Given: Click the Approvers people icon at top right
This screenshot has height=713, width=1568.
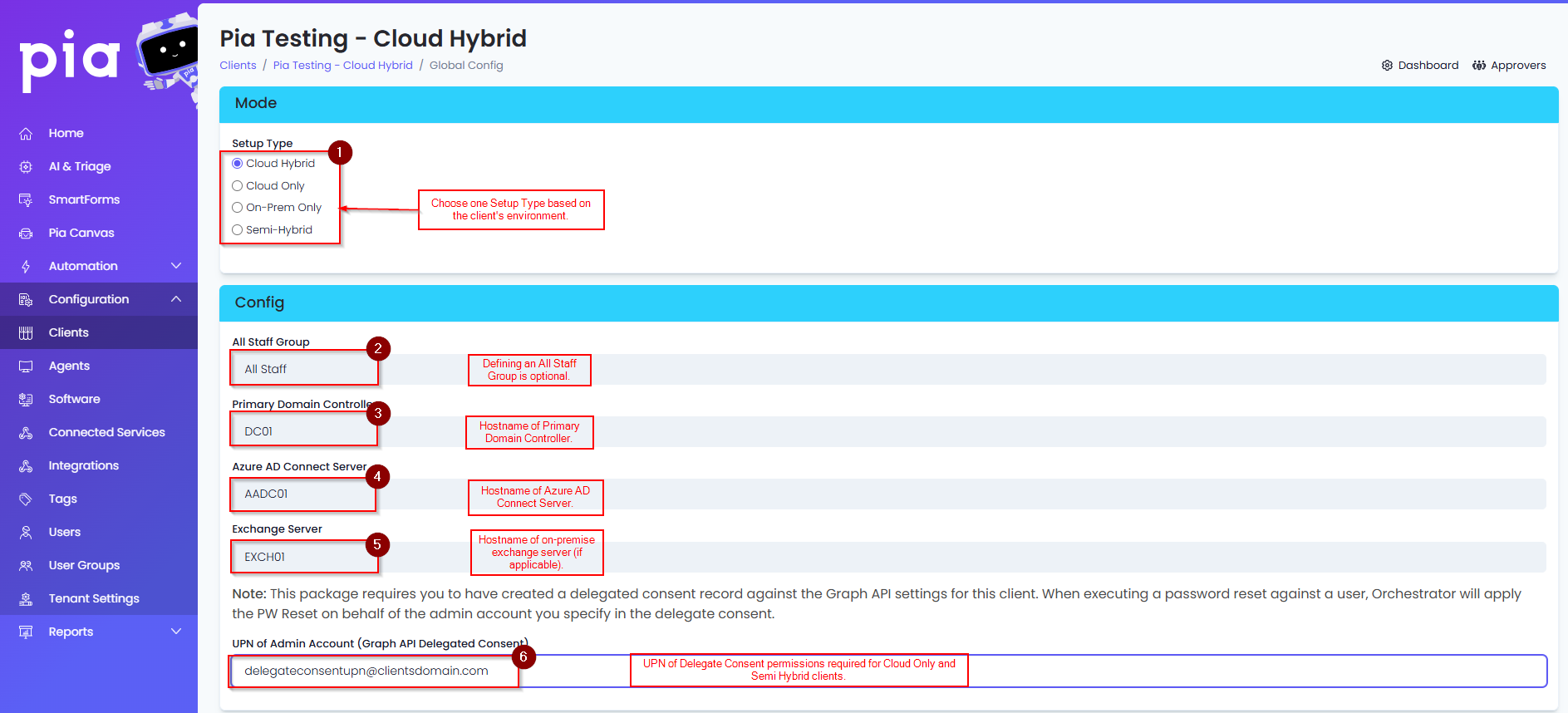Looking at the screenshot, I should pyautogui.click(x=1479, y=65).
